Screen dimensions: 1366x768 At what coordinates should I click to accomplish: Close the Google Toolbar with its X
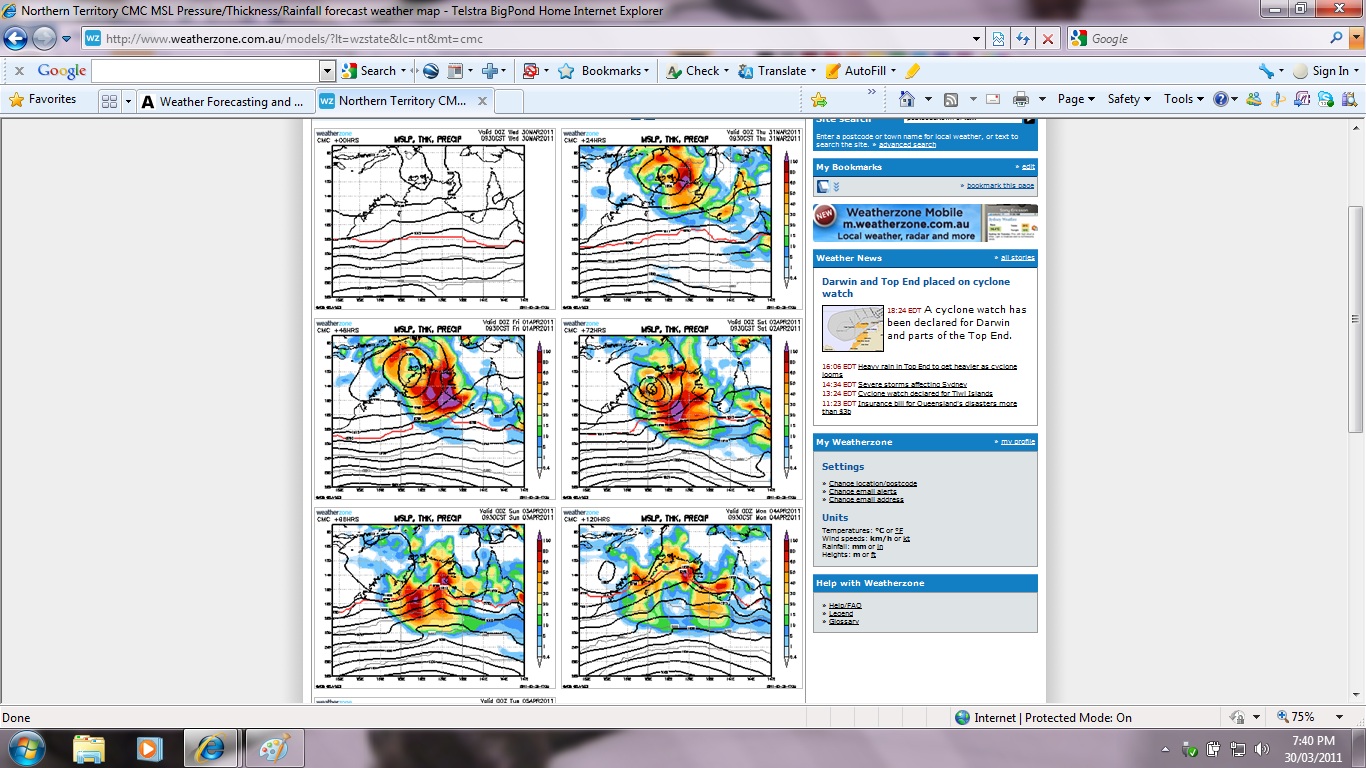point(19,71)
